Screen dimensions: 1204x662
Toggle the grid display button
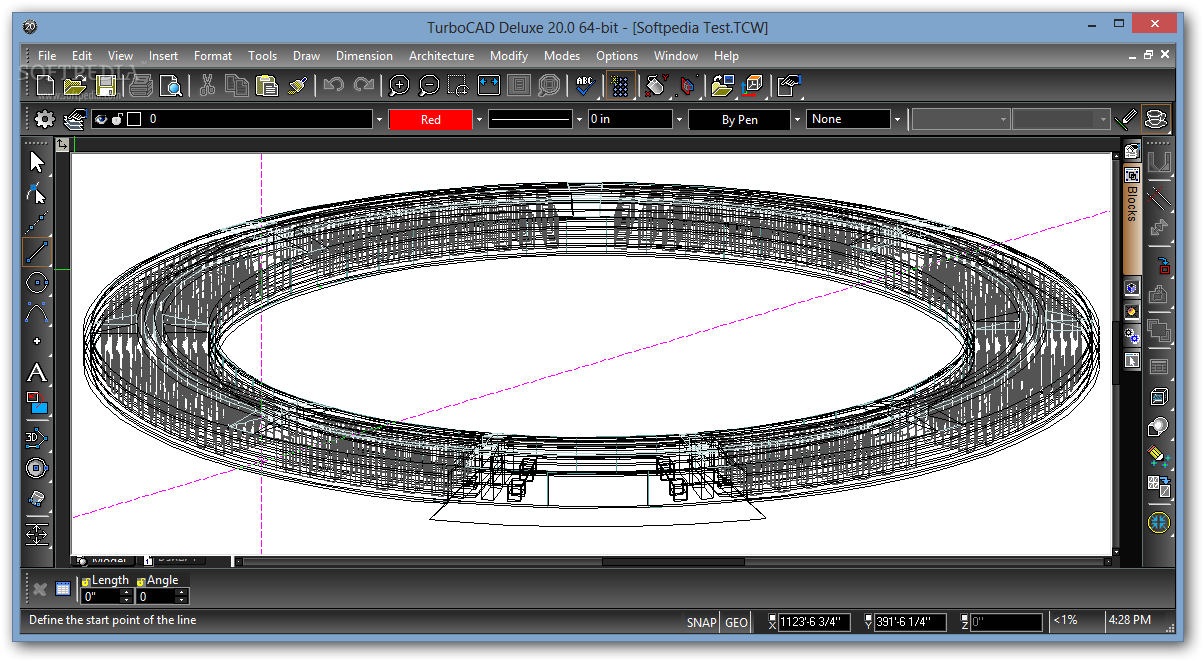620,86
